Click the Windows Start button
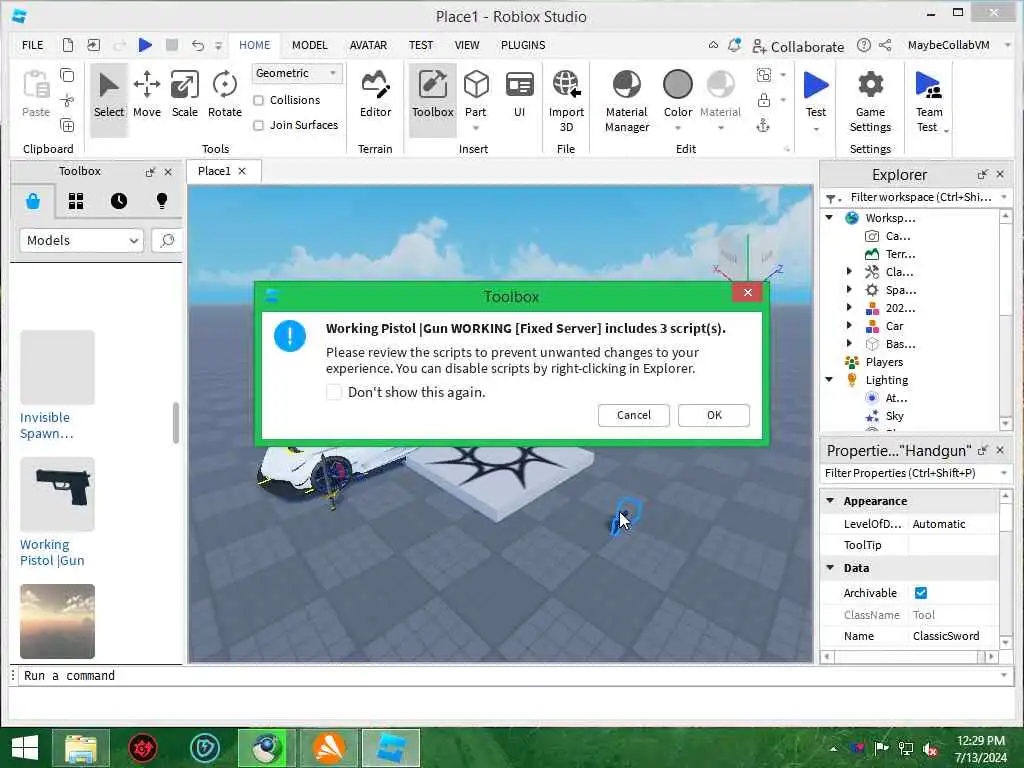Screen dimensions: 1024x768 (25, 748)
